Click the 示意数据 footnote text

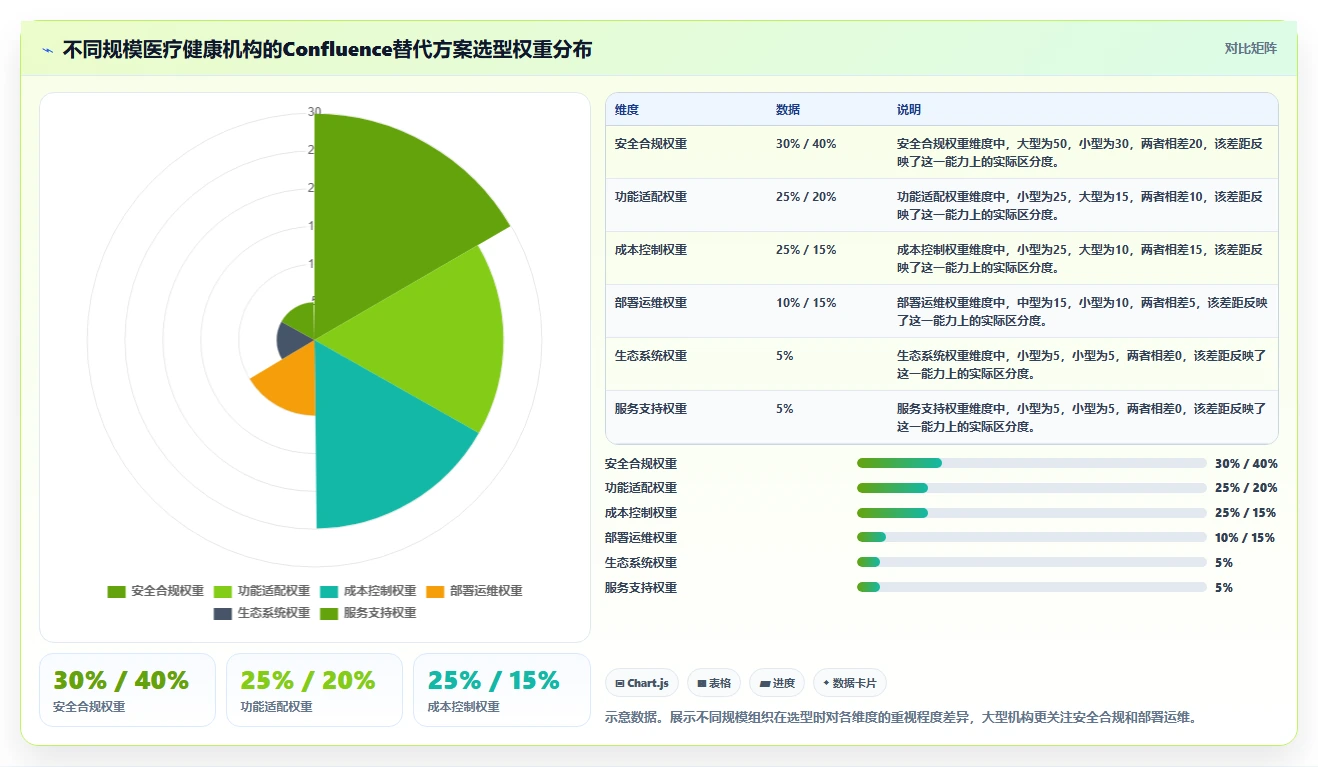pyautogui.click(x=901, y=717)
